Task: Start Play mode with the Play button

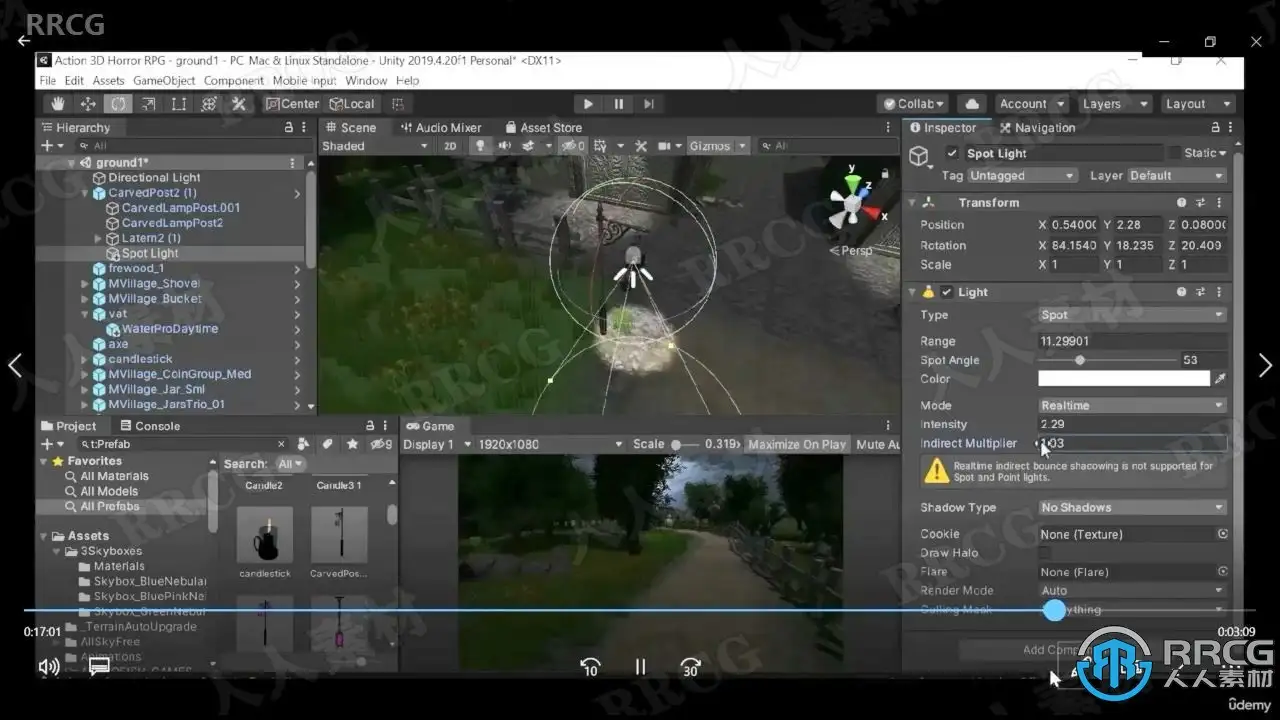Action: (588, 104)
